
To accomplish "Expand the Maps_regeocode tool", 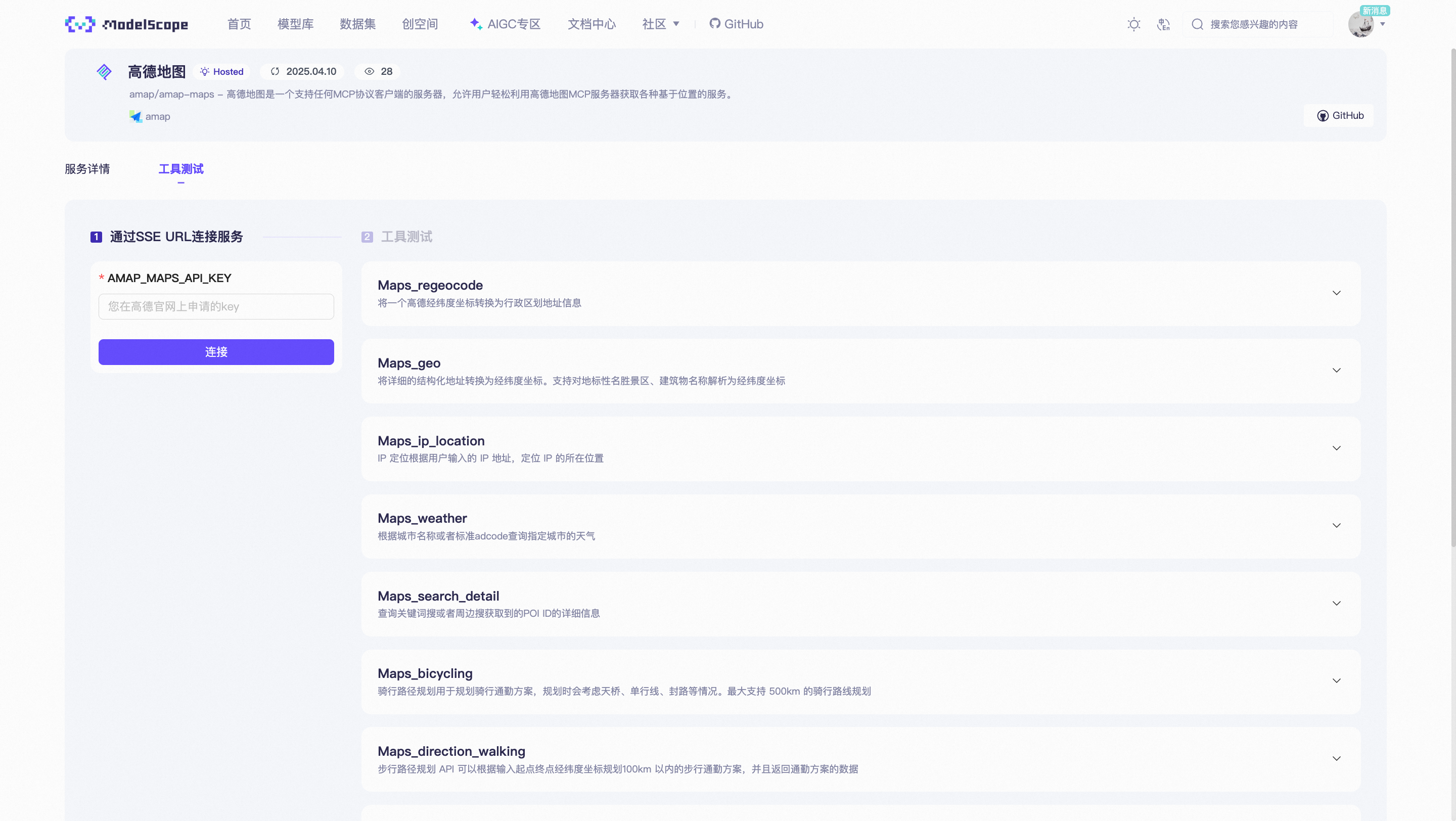I will click(1336, 293).
